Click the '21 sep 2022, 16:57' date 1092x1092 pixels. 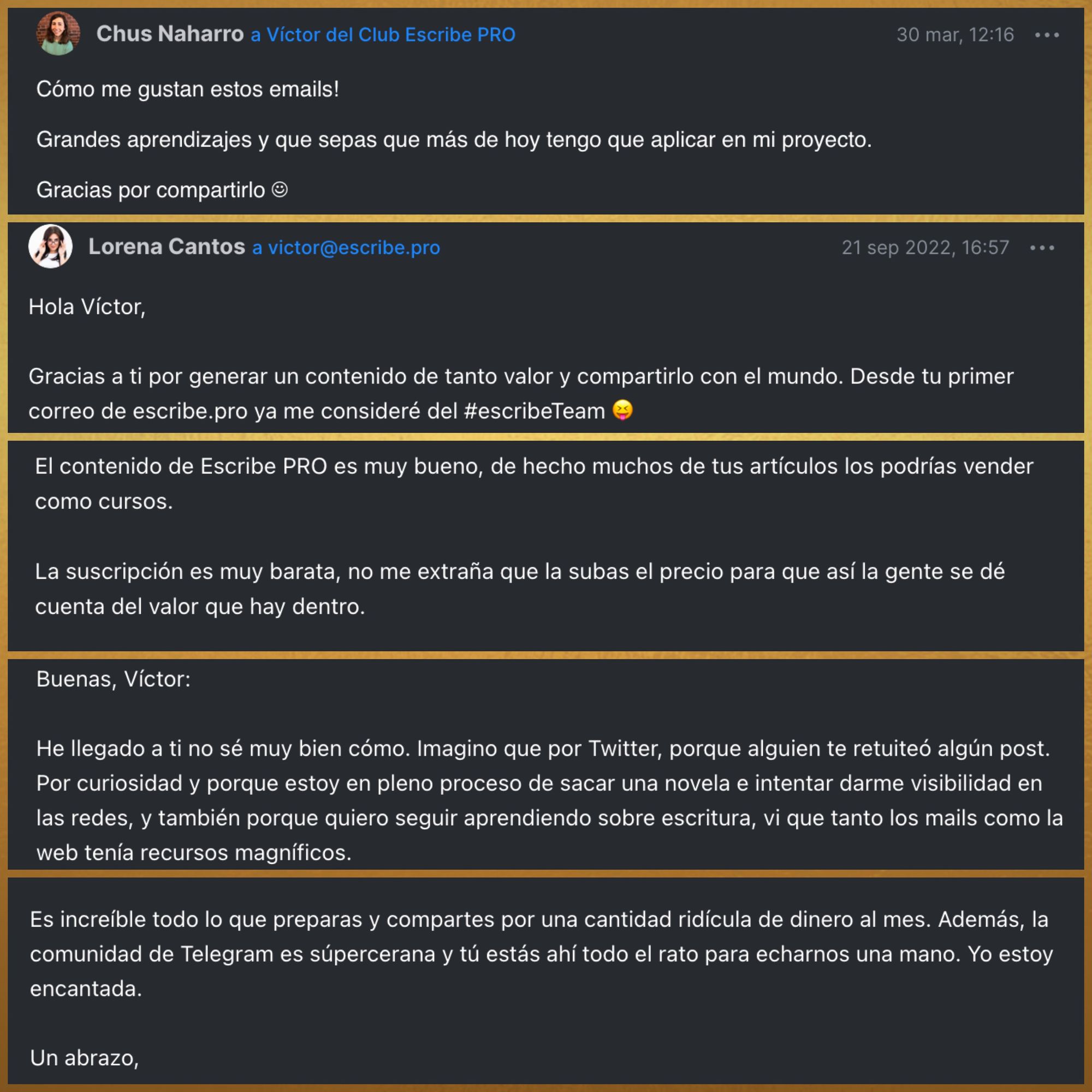point(925,247)
